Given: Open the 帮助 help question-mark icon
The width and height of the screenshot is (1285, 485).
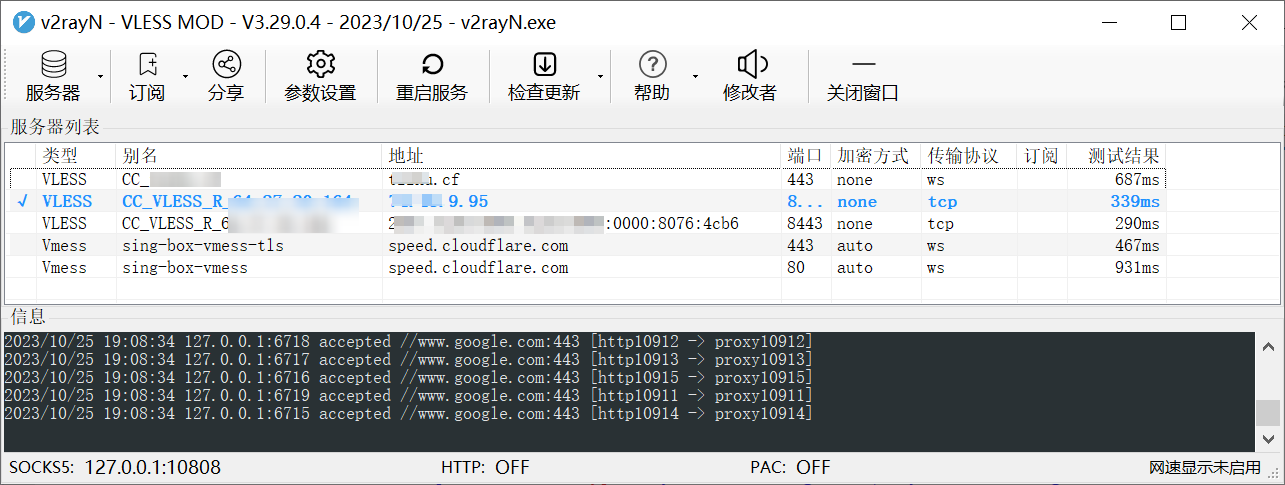Looking at the screenshot, I should pyautogui.click(x=652, y=66).
